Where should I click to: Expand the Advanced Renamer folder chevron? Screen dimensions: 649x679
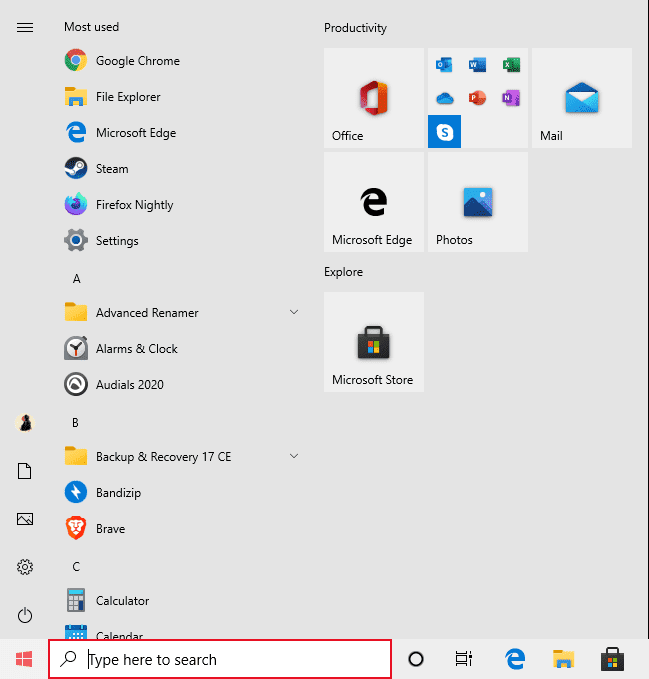pyautogui.click(x=294, y=312)
